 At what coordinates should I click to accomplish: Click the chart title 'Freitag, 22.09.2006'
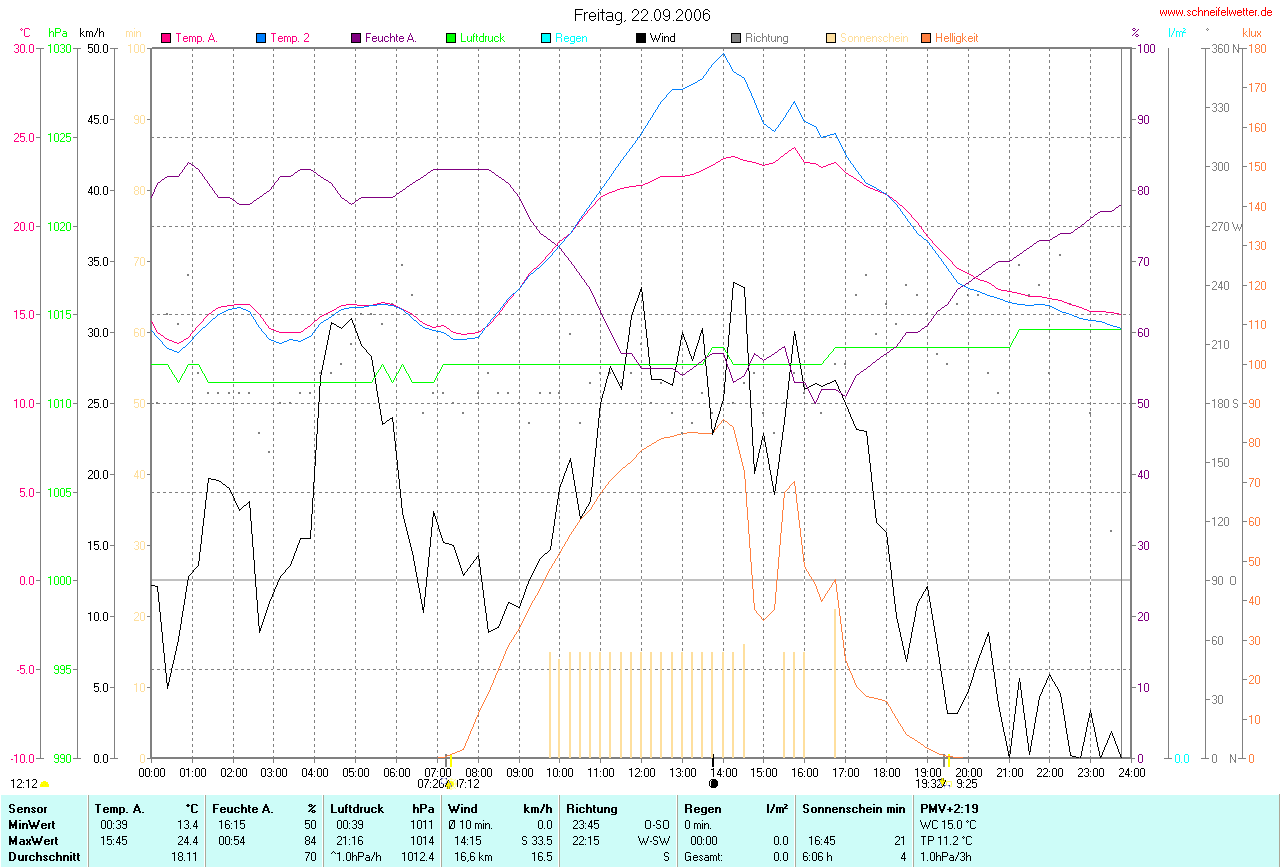(x=642, y=15)
